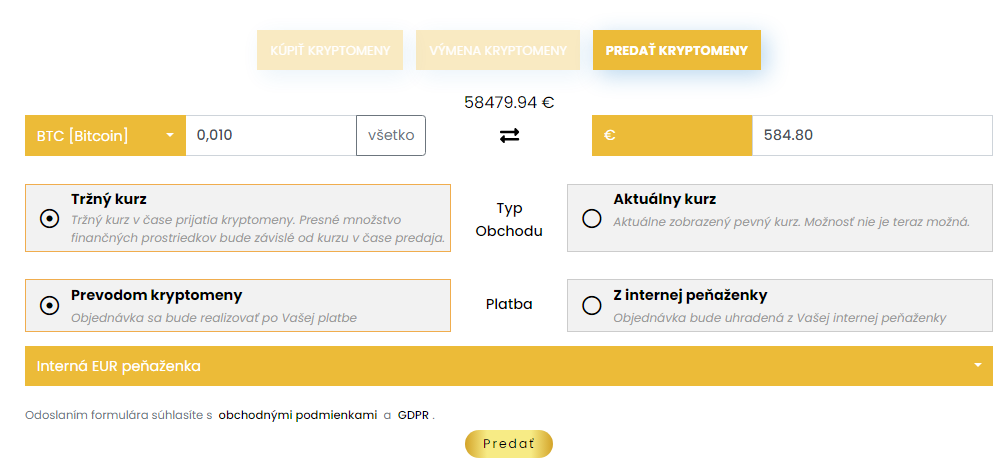Select the Tržný kurz radio button
The height and width of the screenshot is (465, 1007).
pos(48,218)
